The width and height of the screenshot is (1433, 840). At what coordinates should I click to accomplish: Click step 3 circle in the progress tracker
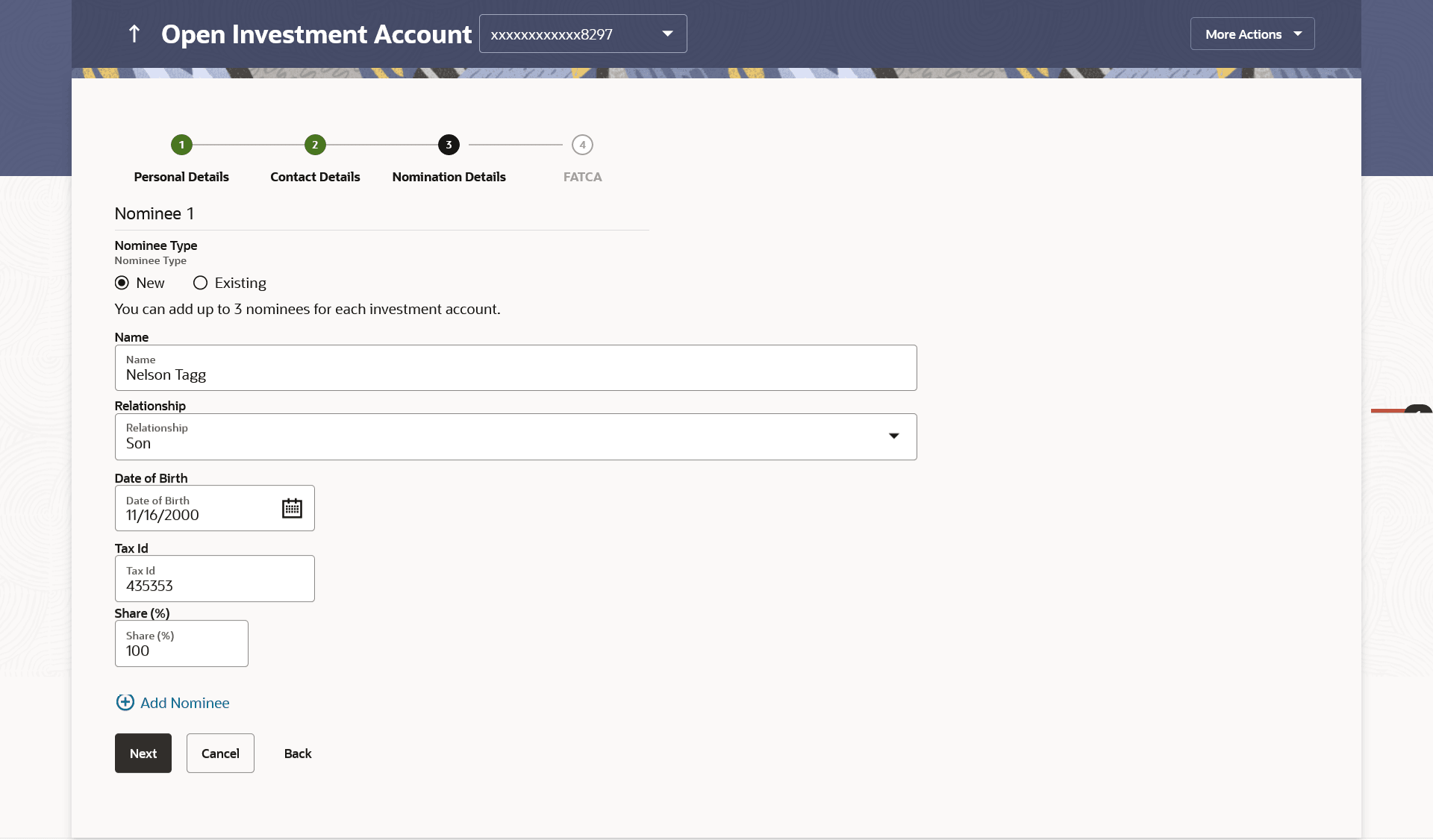pyautogui.click(x=449, y=145)
